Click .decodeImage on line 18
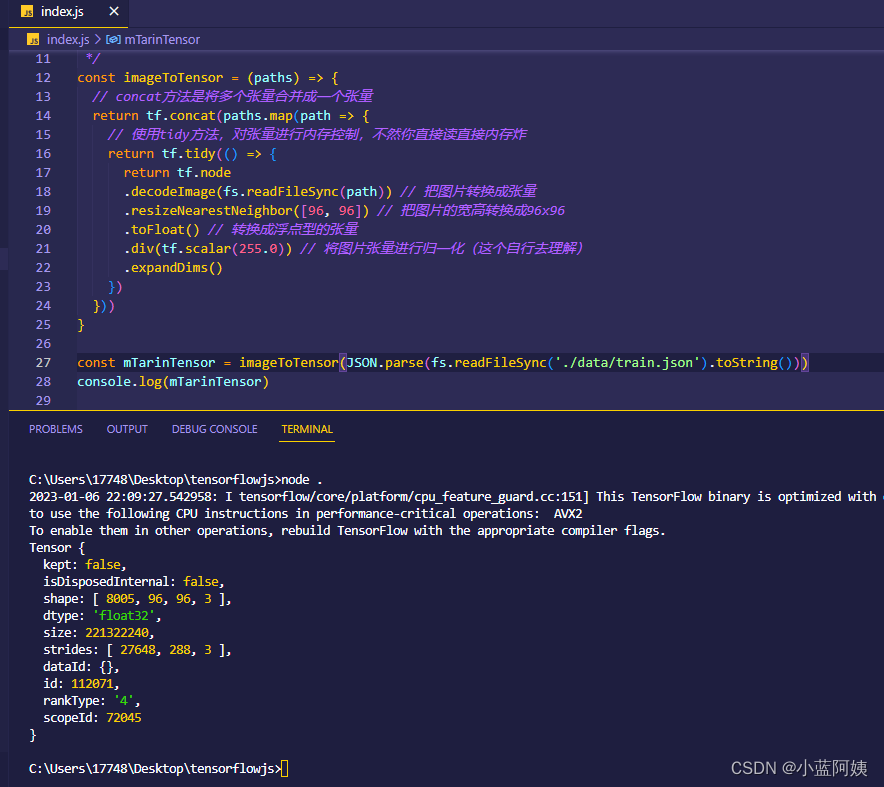The image size is (884, 787). (170, 192)
